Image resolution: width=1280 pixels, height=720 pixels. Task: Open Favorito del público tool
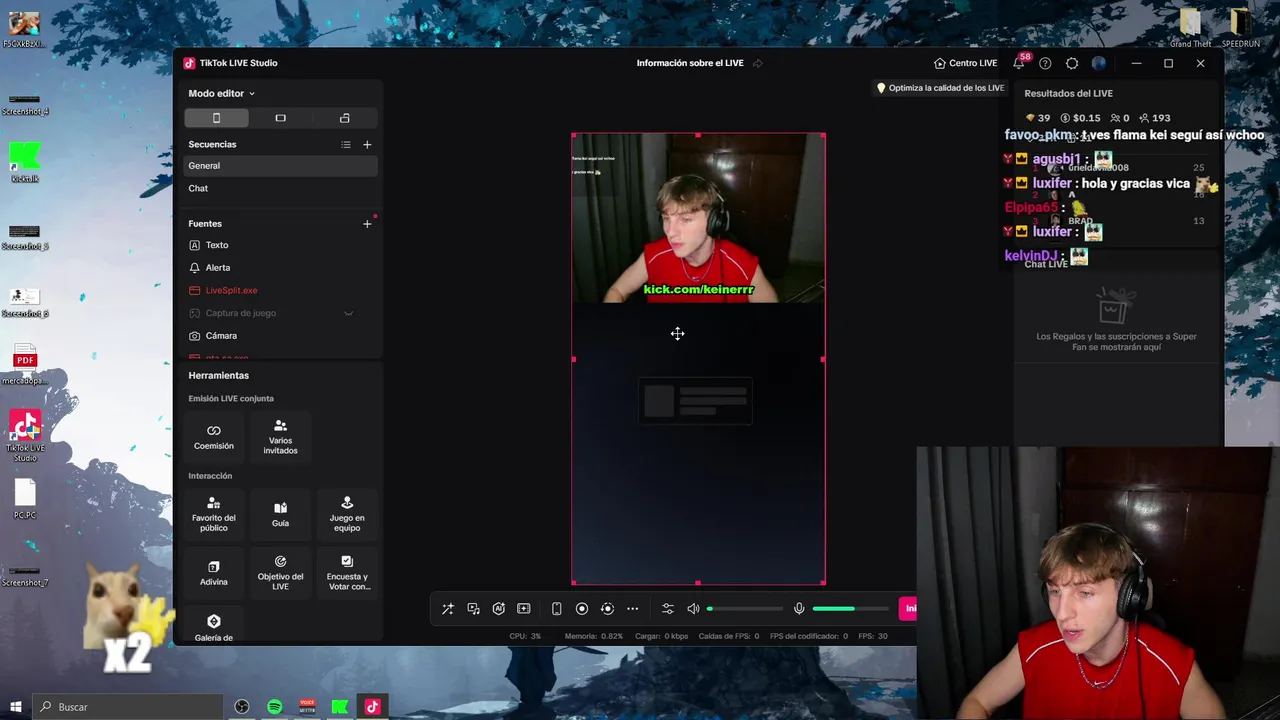214,514
